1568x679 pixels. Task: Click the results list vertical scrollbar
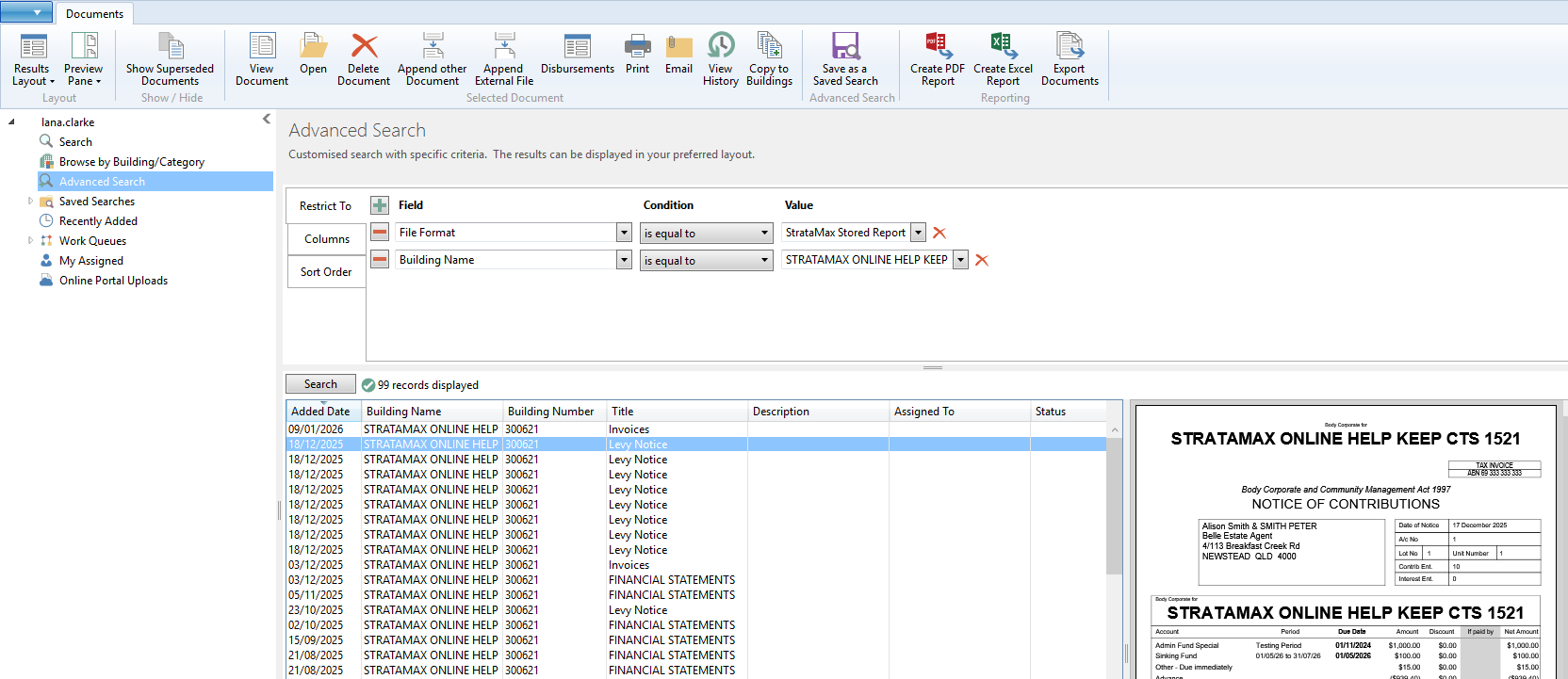coord(1114,509)
